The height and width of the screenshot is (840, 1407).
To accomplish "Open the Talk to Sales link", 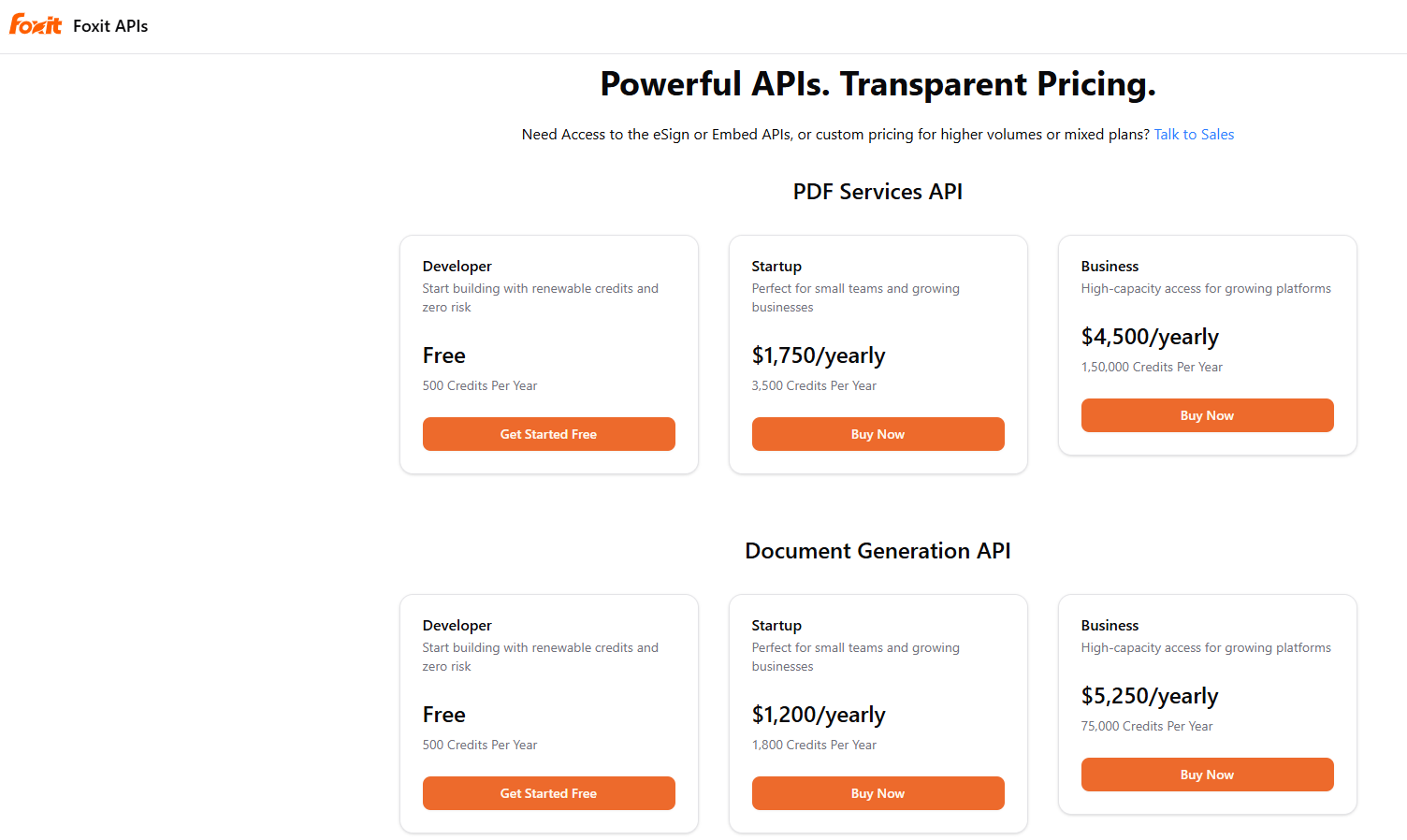I will tap(1194, 134).
